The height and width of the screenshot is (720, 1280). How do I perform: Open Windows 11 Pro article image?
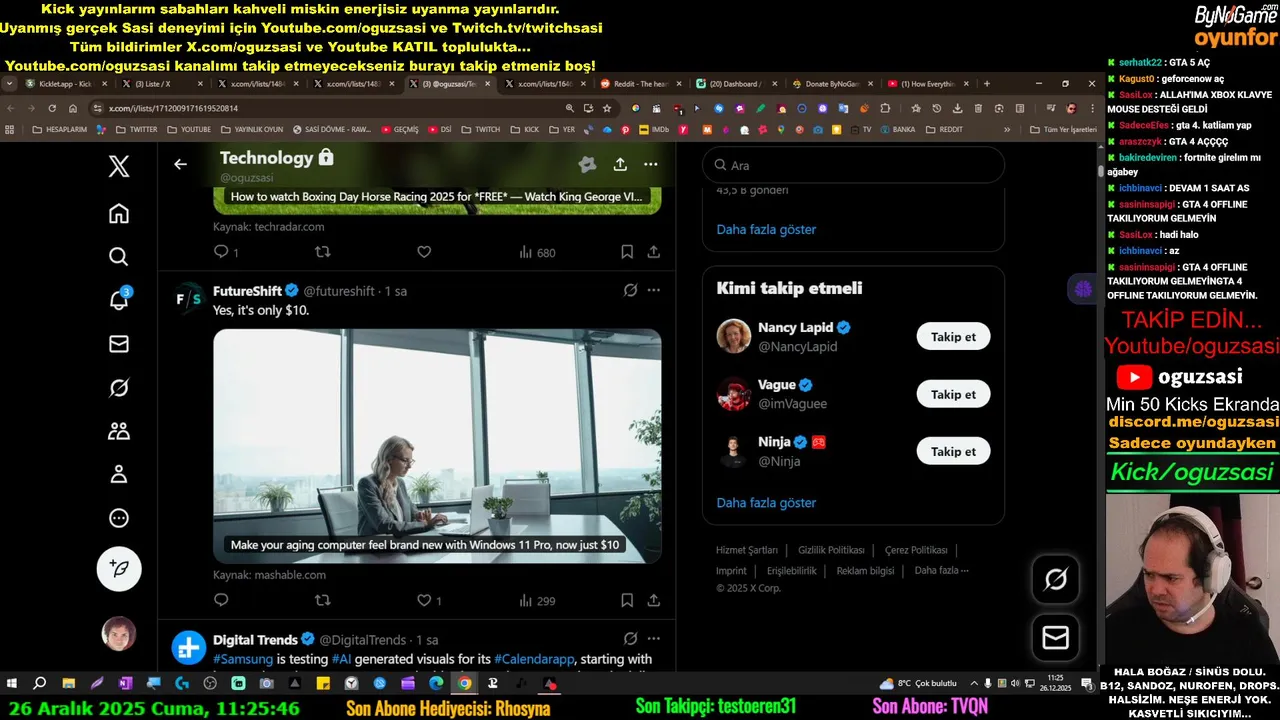tap(437, 446)
